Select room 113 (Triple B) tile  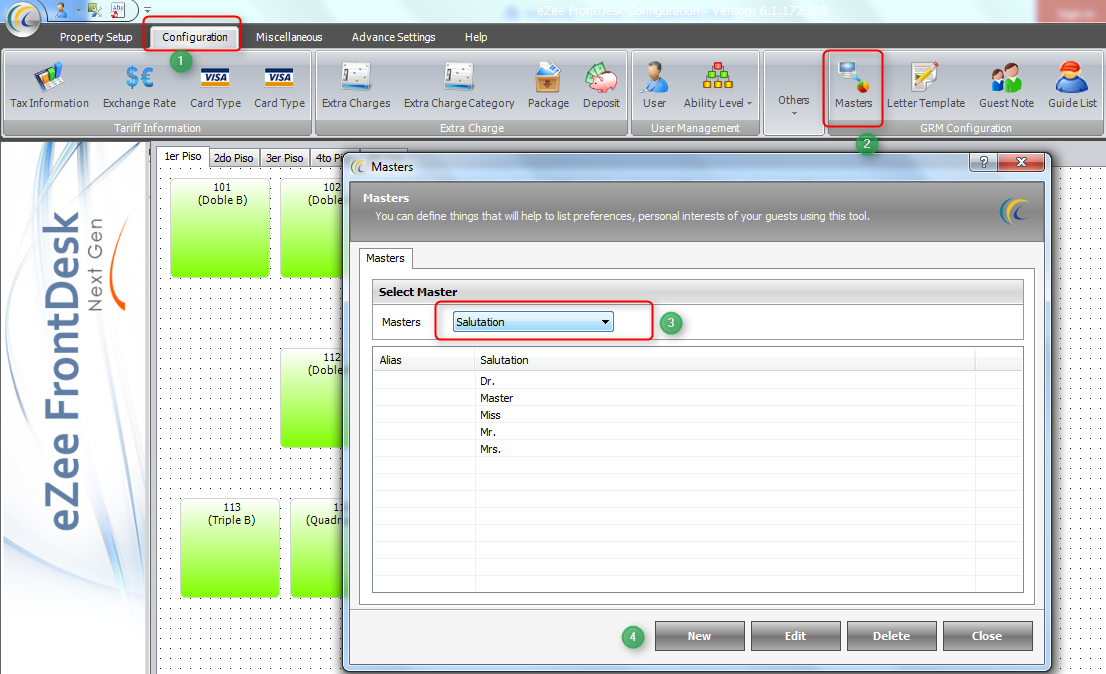click(x=230, y=548)
